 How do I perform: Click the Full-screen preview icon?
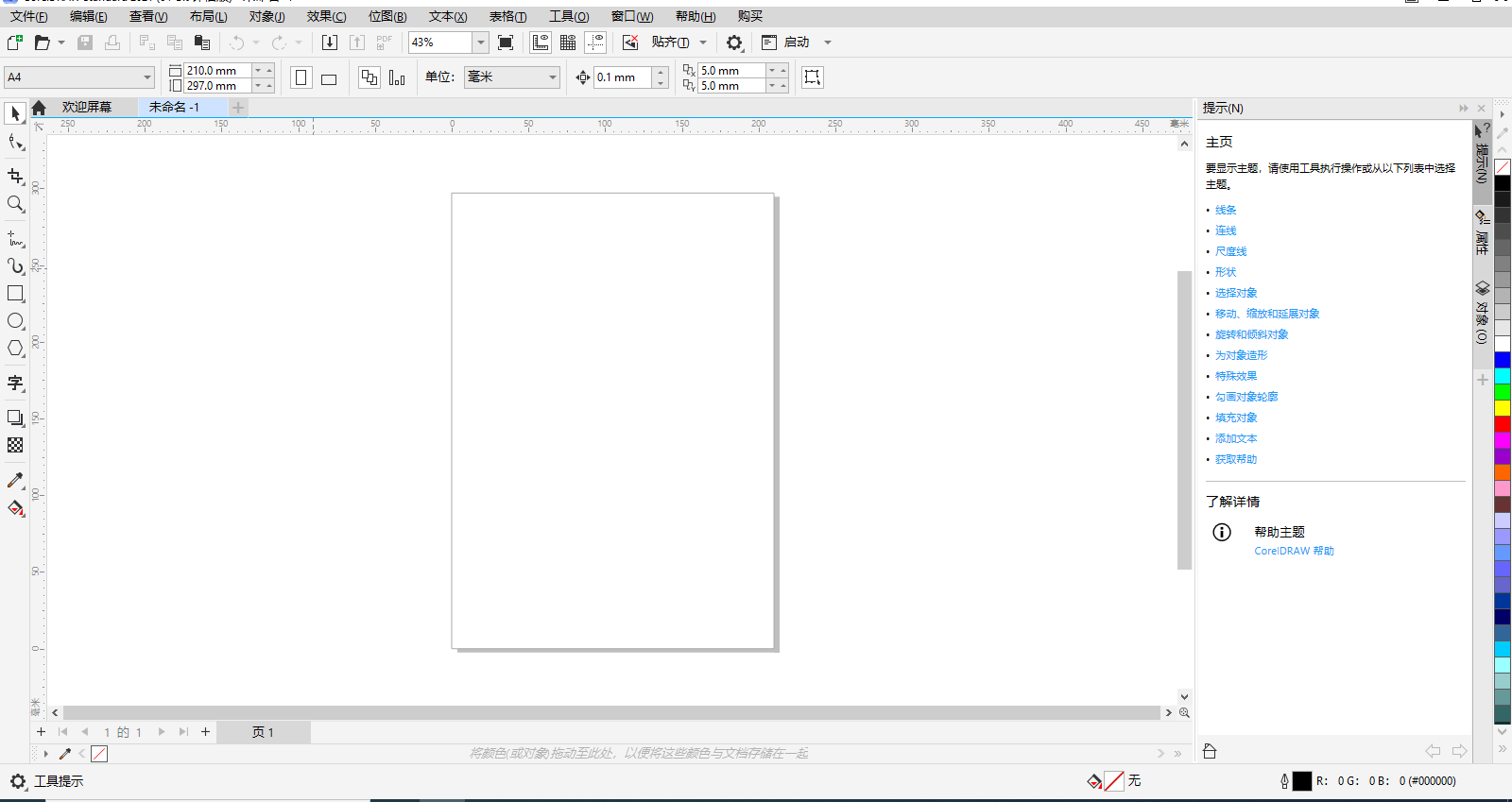point(506,43)
